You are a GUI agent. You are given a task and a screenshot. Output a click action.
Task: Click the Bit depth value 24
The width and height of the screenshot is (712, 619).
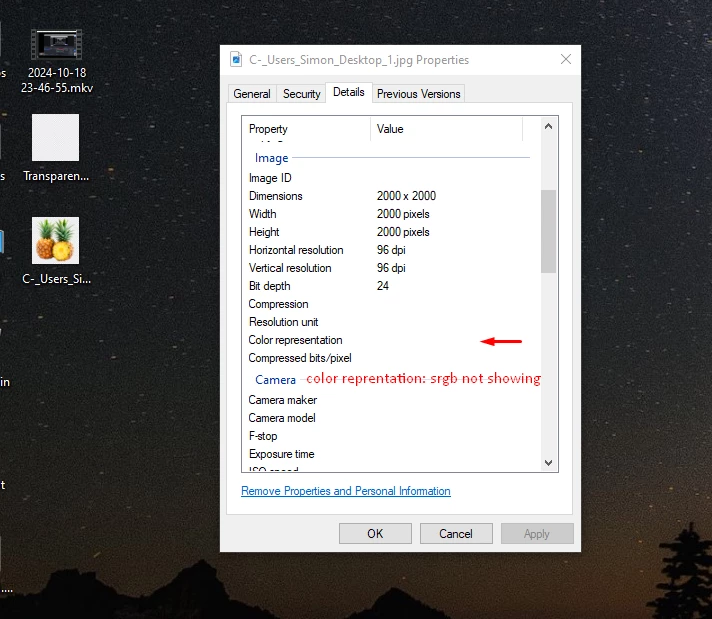[383, 286]
